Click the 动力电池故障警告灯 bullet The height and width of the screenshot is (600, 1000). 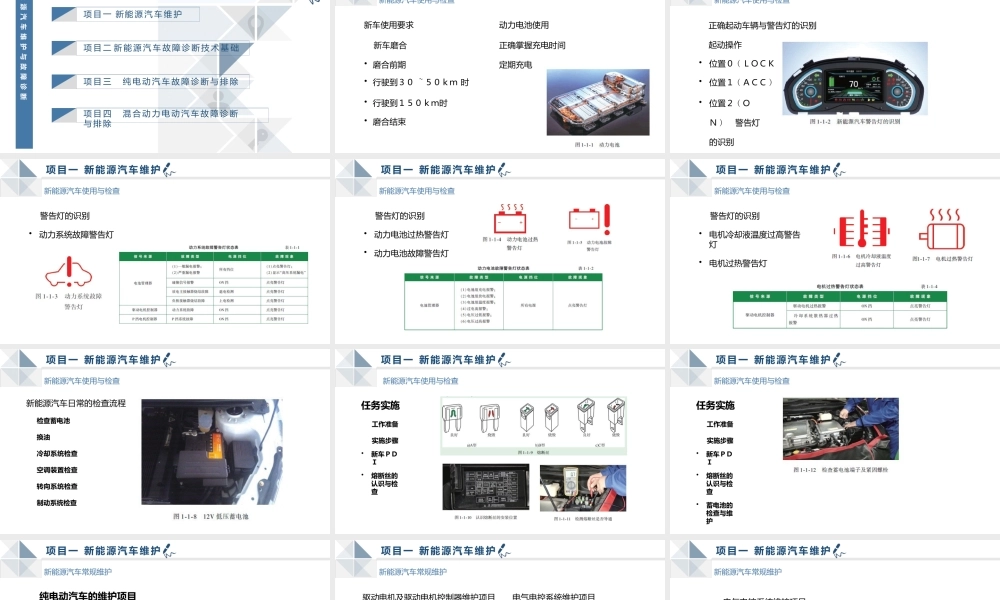coord(411,253)
